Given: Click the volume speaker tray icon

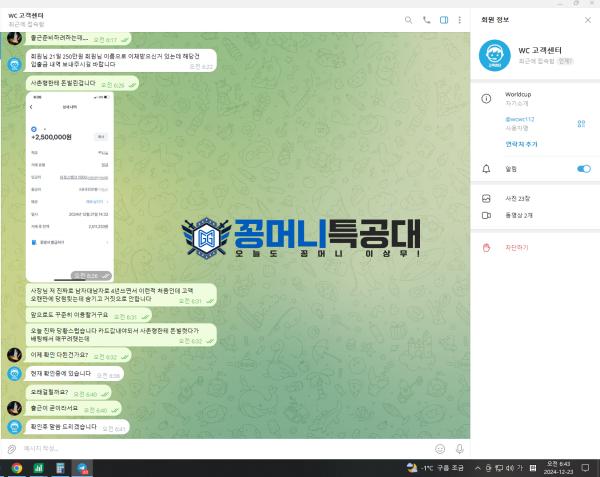Looking at the screenshot, I should coord(509,468).
